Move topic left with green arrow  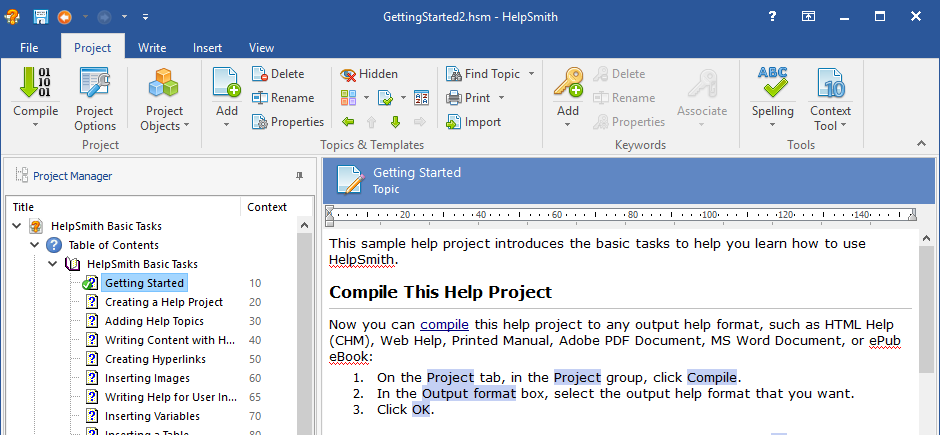click(348, 122)
